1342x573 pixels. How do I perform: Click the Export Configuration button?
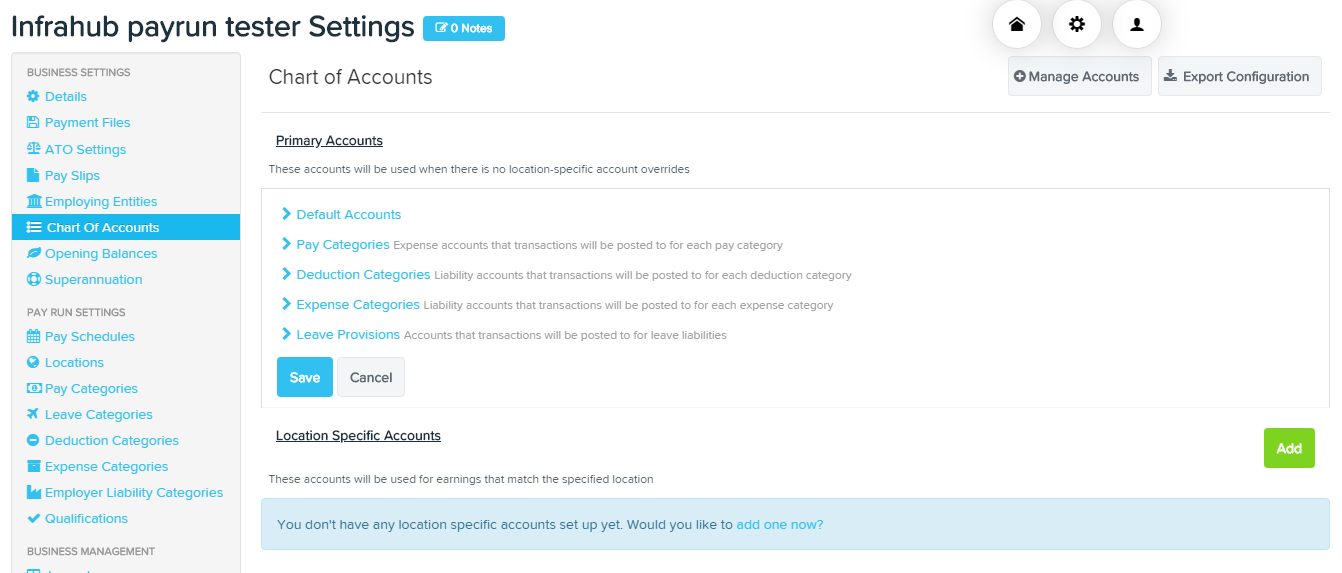coord(1240,76)
